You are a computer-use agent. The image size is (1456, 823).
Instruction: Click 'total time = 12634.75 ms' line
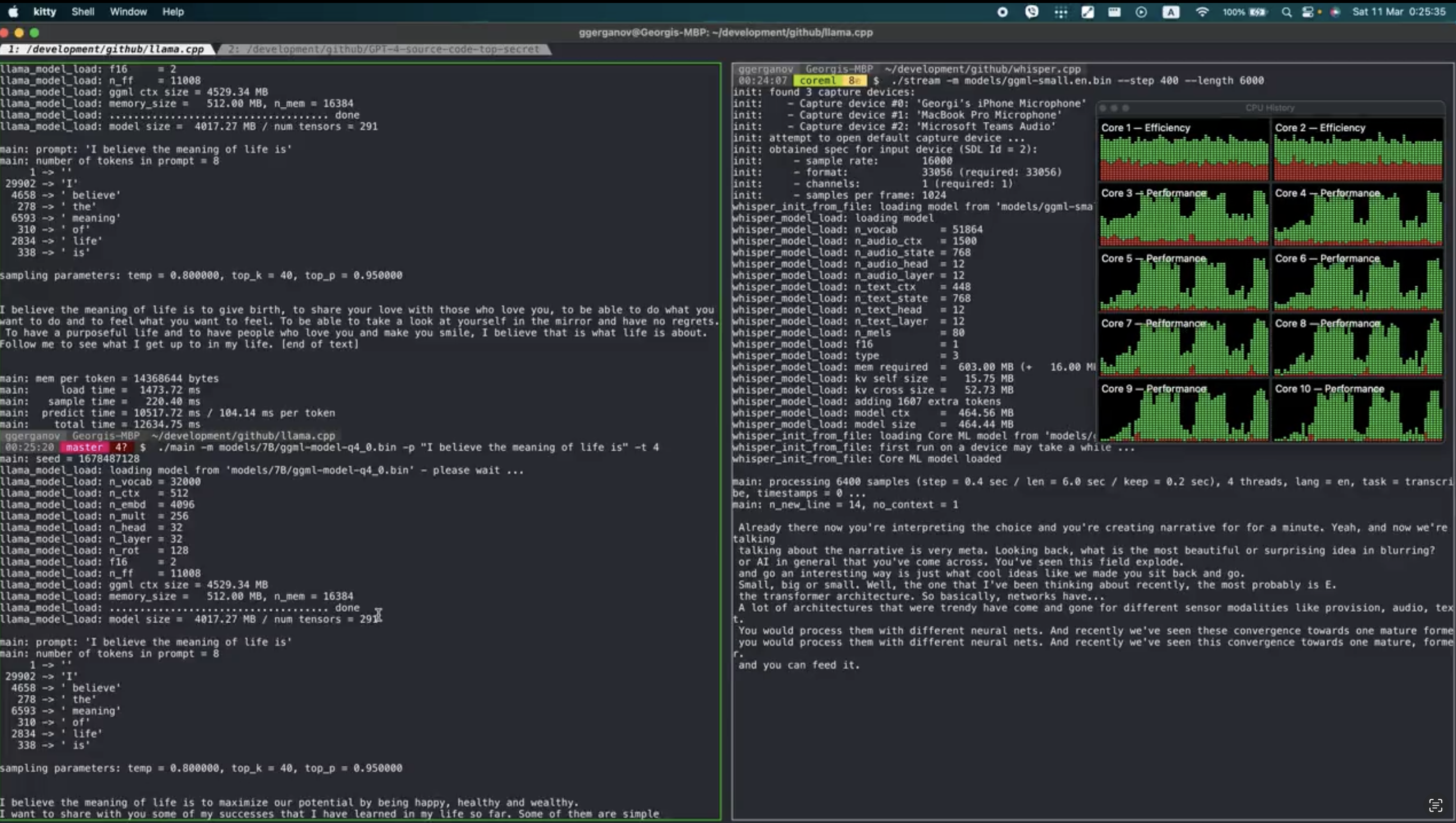pos(100,424)
